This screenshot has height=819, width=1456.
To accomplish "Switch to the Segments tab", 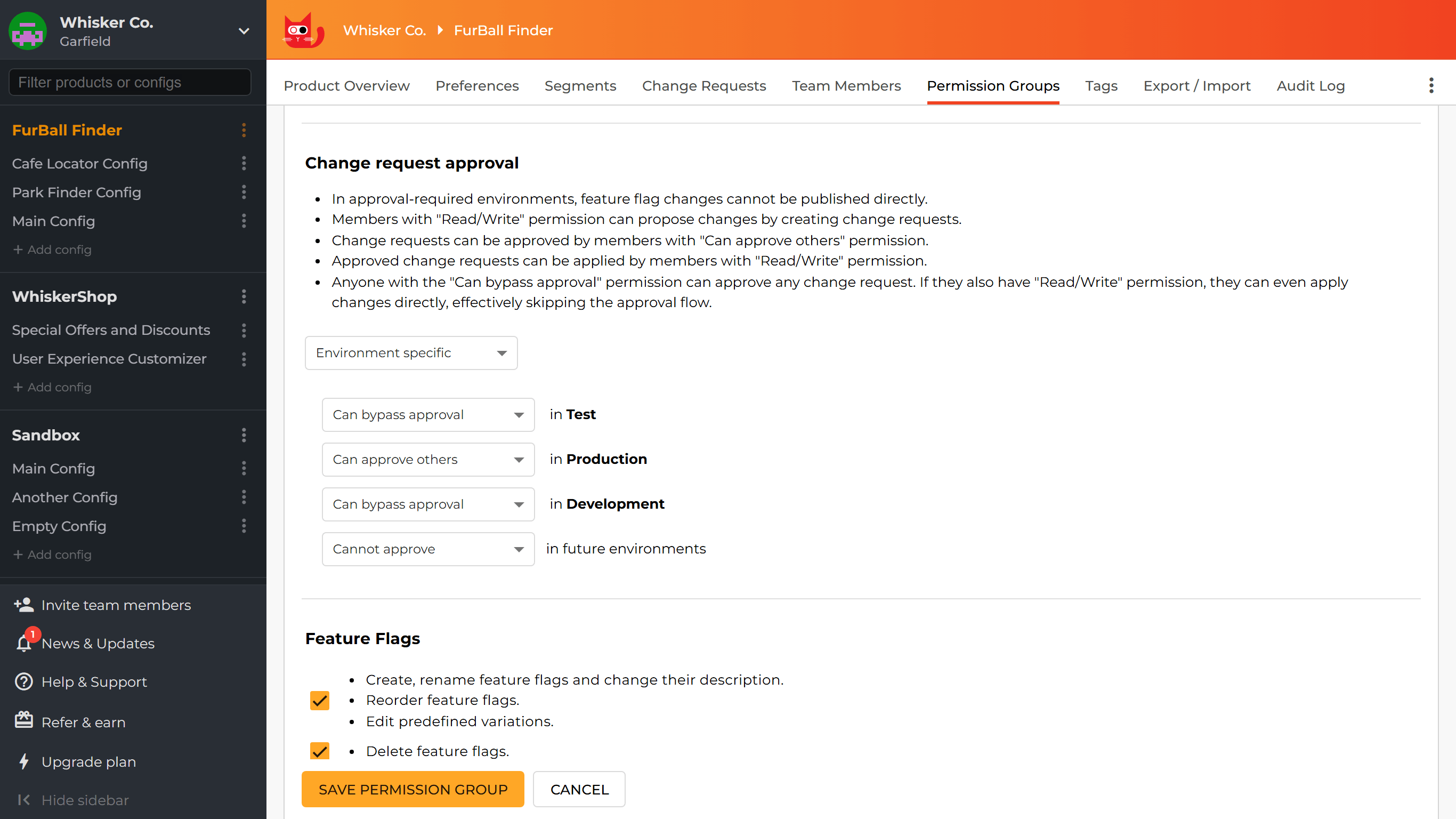I will pyautogui.click(x=580, y=85).
